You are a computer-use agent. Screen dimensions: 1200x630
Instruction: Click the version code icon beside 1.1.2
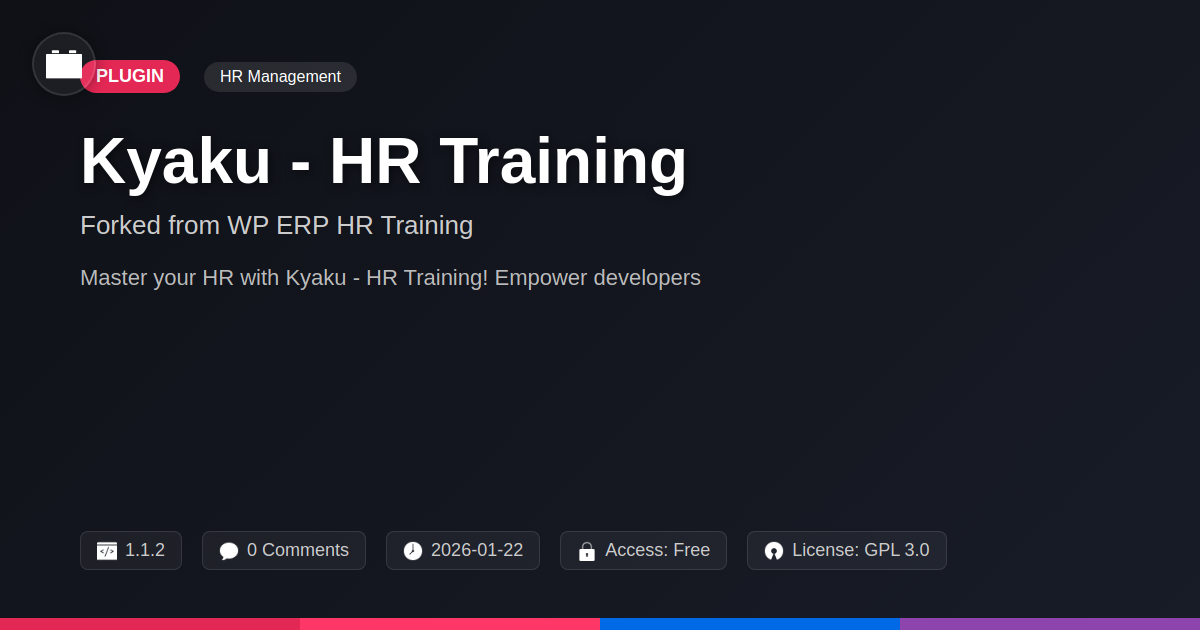tap(107, 551)
